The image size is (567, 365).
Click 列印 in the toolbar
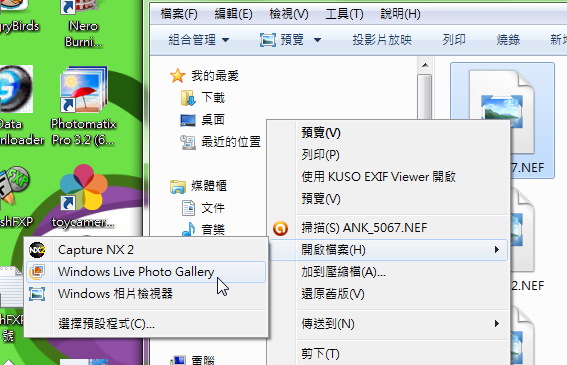(x=454, y=40)
